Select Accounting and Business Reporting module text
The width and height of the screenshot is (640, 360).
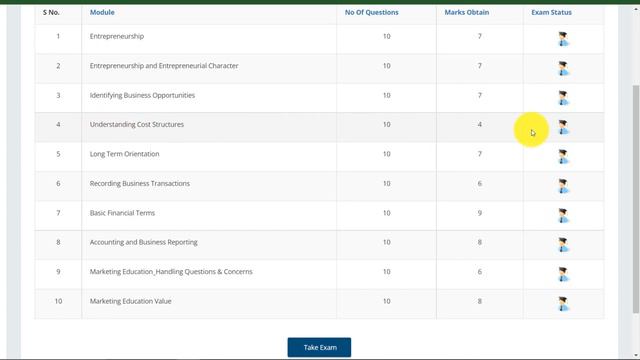(x=143, y=242)
